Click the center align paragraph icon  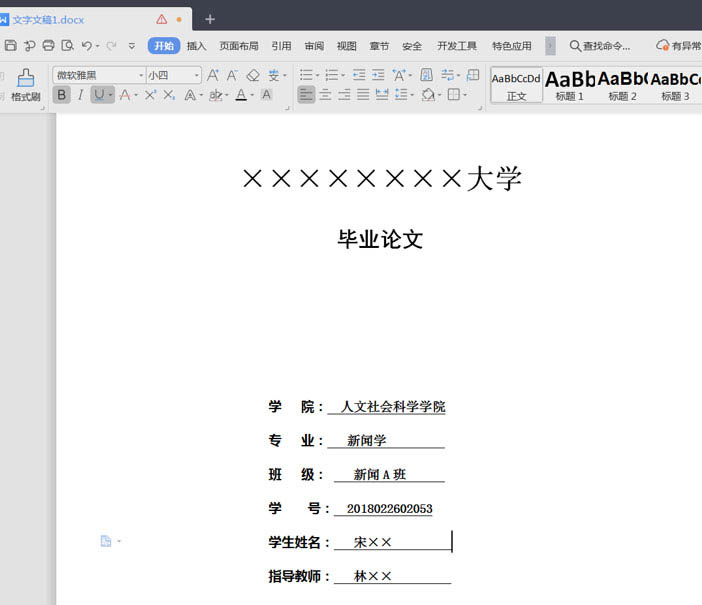[325, 94]
